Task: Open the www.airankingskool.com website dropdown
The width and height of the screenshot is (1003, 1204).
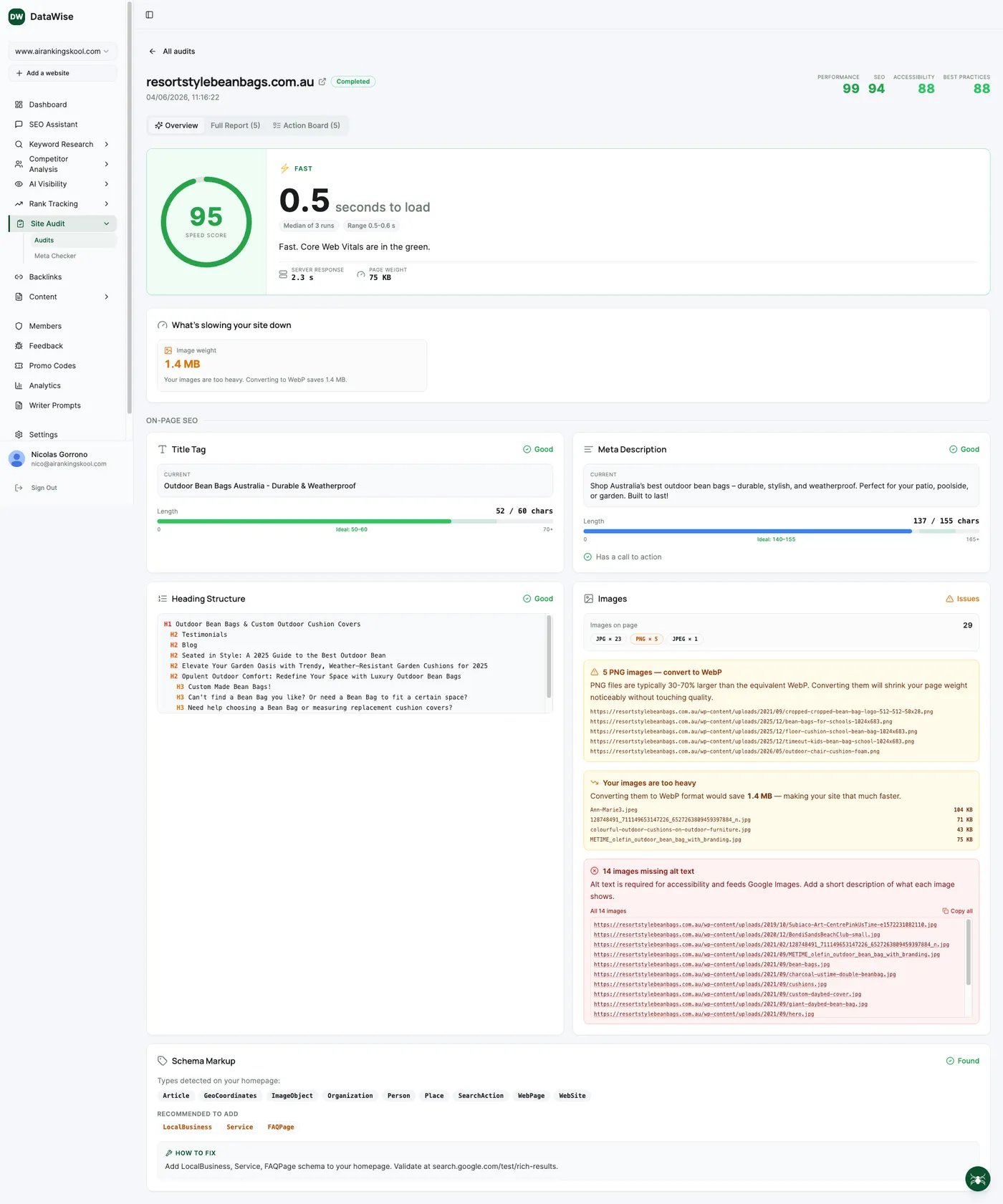Action: pos(62,52)
